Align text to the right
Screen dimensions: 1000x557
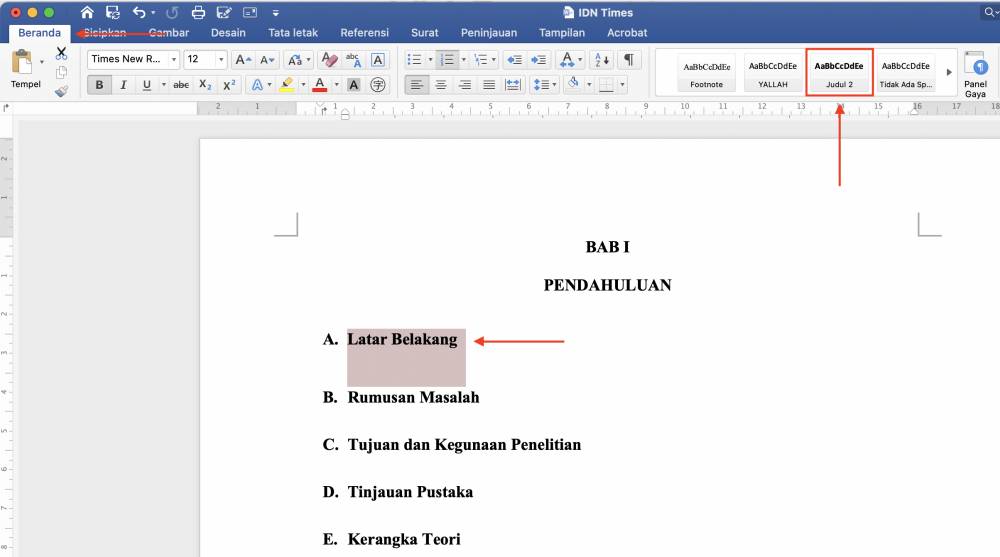(x=465, y=84)
